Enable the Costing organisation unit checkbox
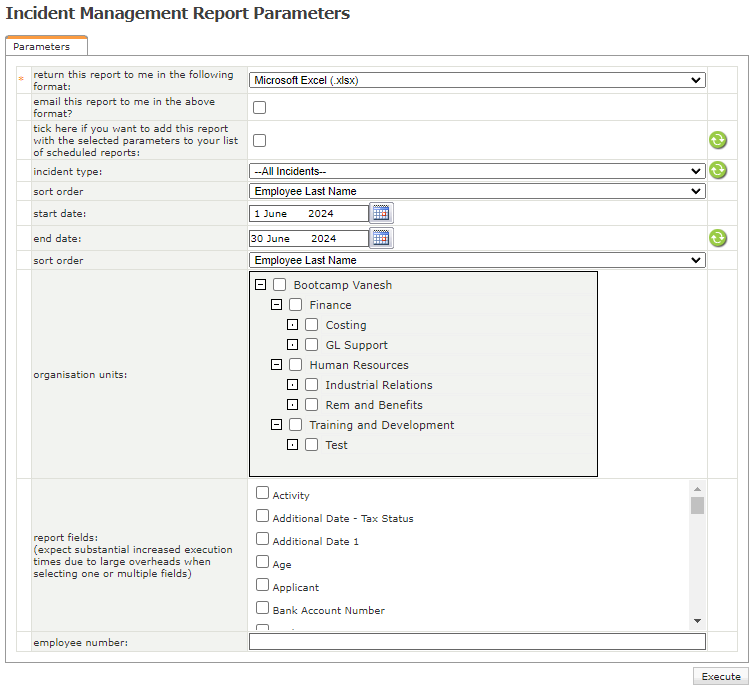Screen dimensions: 753x690 point(312,325)
